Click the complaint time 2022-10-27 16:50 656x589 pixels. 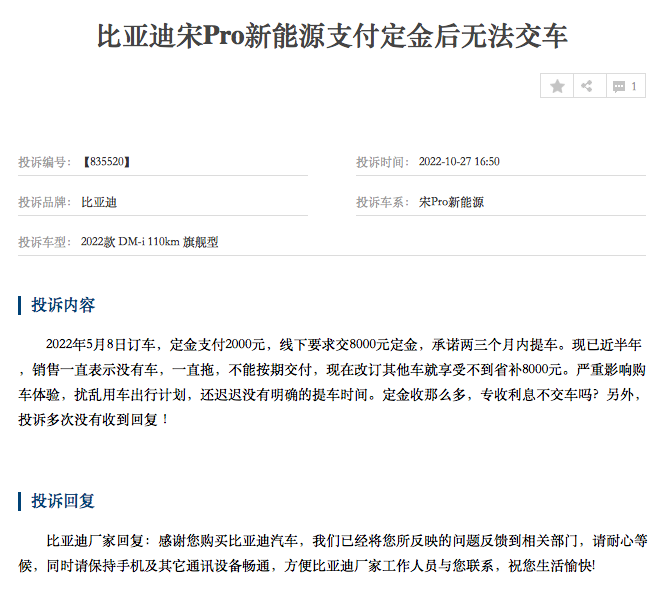[x=459, y=162]
